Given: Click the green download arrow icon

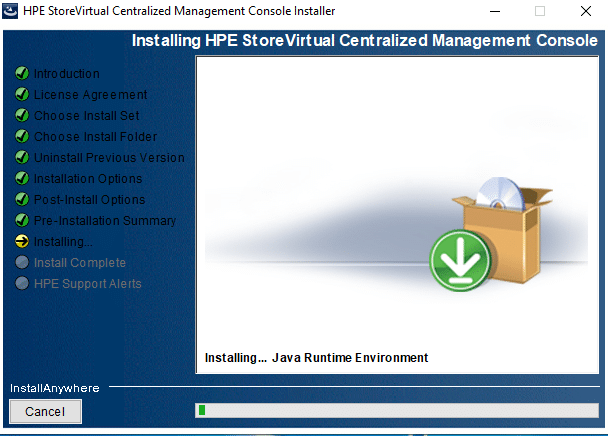Looking at the screenshot, I should click(x=460, y=260).
